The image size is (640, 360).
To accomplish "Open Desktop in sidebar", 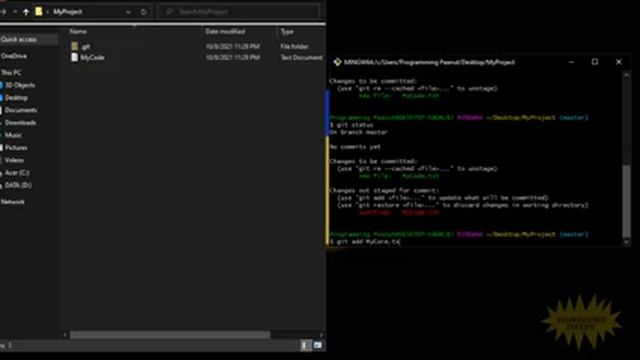I will [16, 98].
